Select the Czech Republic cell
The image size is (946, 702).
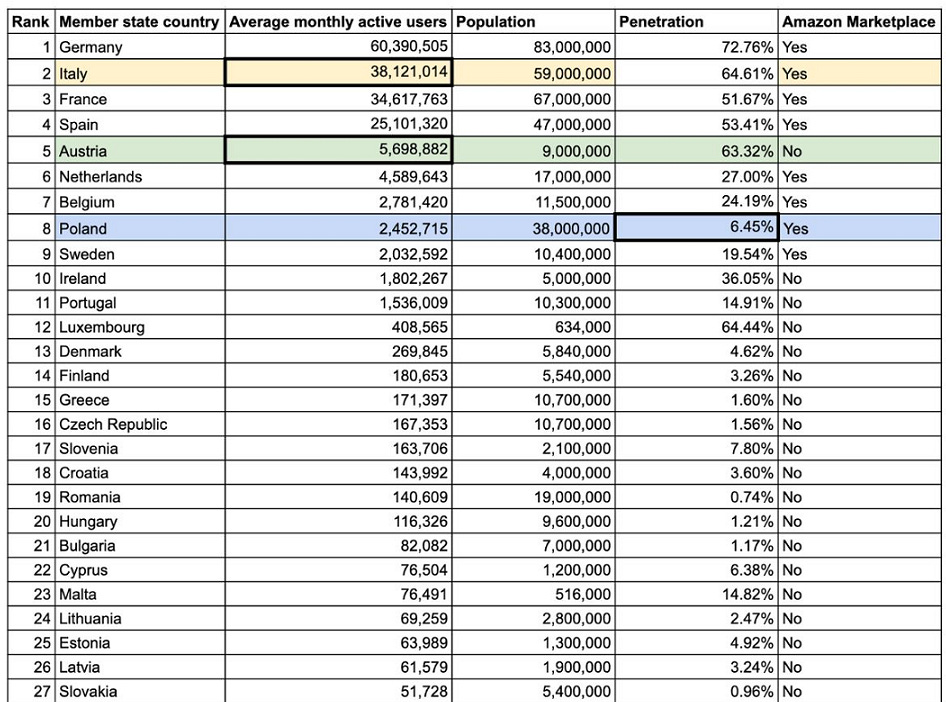[x=140, y=423]
